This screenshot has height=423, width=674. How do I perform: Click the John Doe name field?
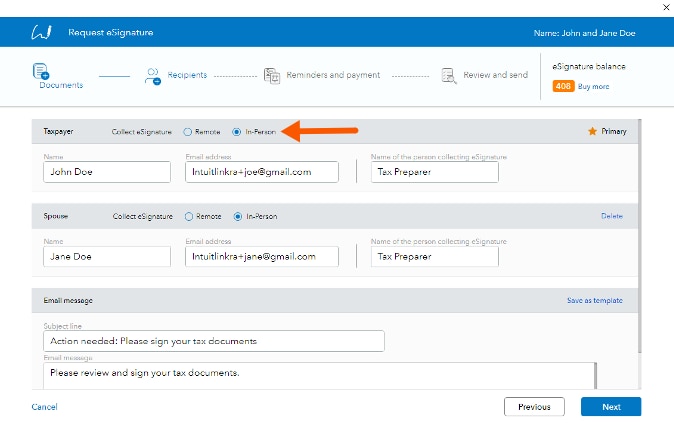(107, 172)
